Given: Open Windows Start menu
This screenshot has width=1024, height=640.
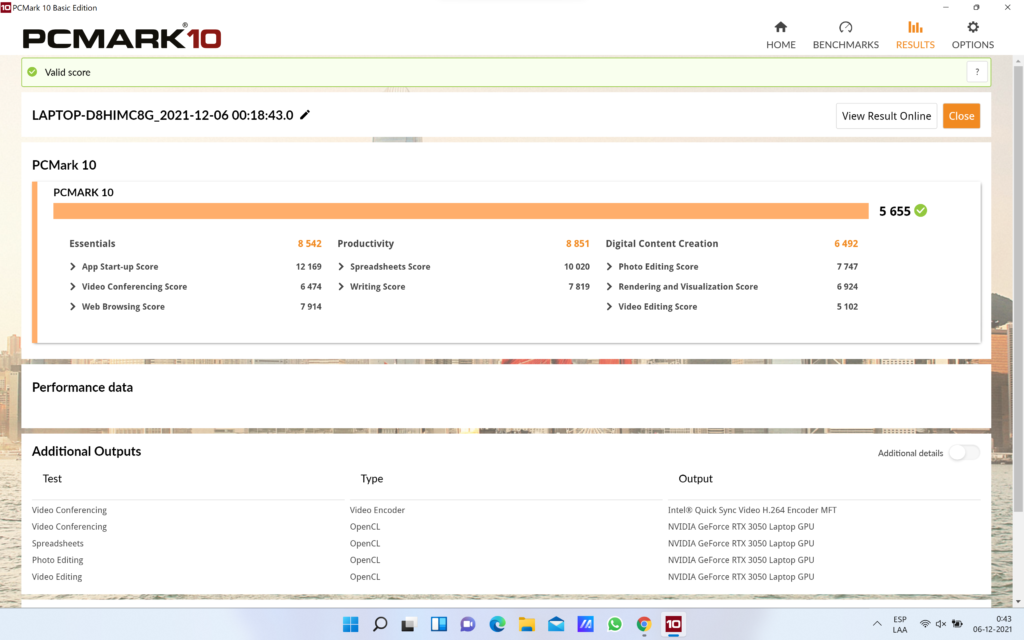Looking at the screenshot, I should pyautogui.click(x=351, y=624).
